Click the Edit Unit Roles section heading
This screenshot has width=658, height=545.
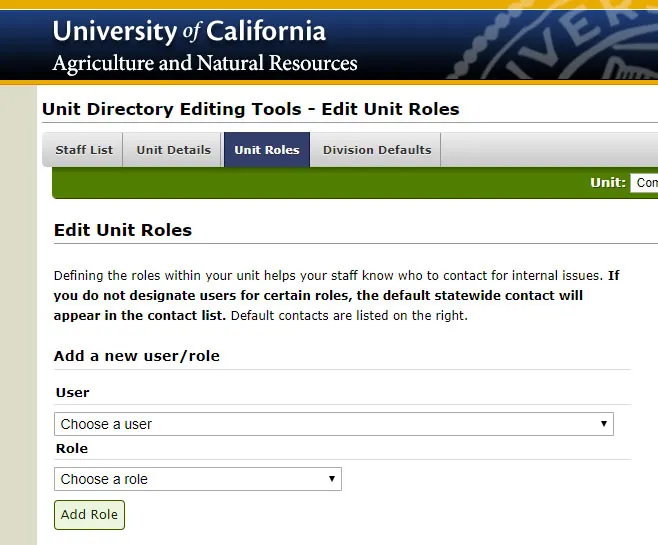(x=123, y=230)
